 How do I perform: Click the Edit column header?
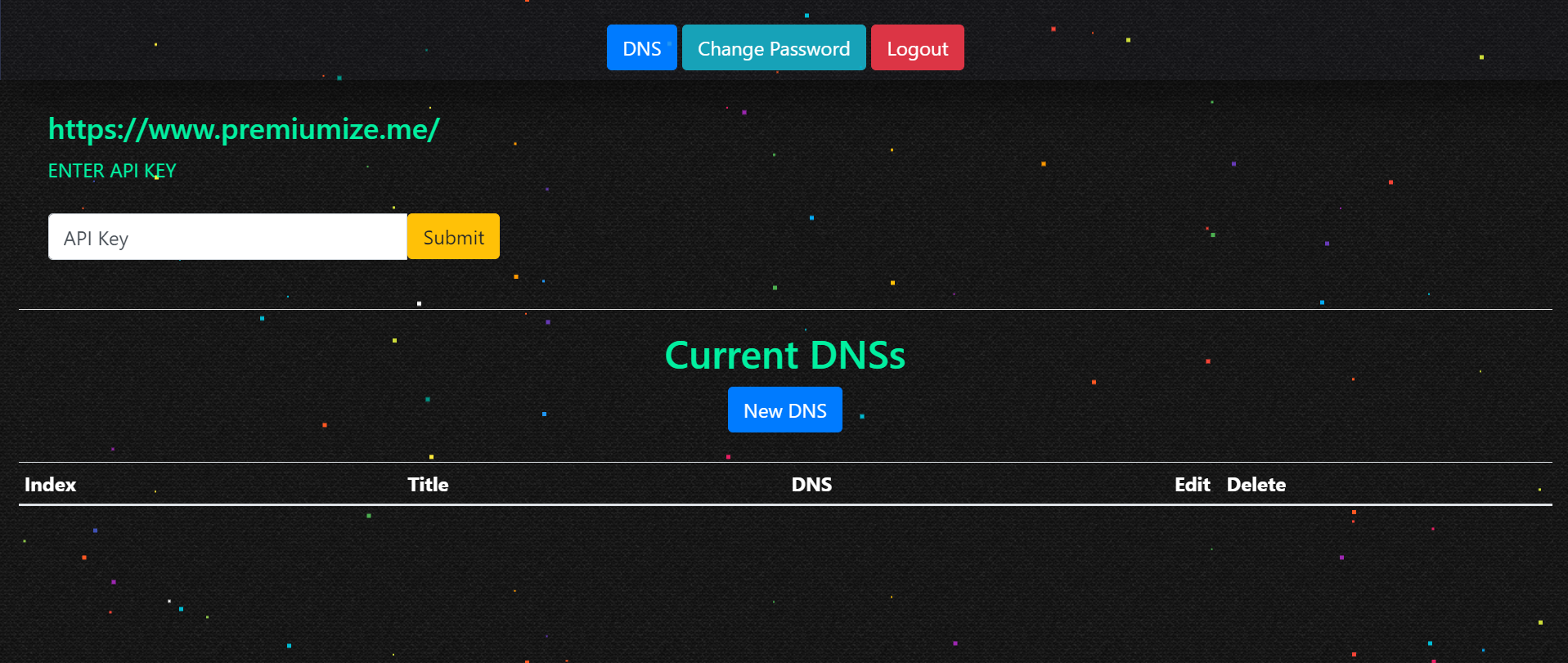pyautogui.click(x=1192, y=485)
